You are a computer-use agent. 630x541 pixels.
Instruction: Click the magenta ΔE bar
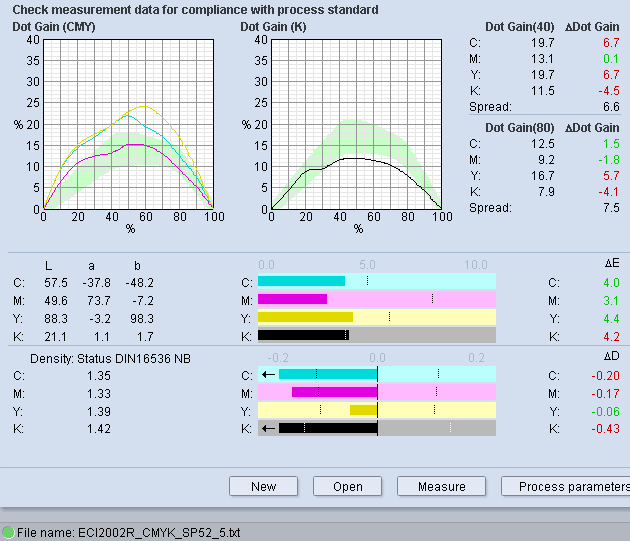pos(292,299)
